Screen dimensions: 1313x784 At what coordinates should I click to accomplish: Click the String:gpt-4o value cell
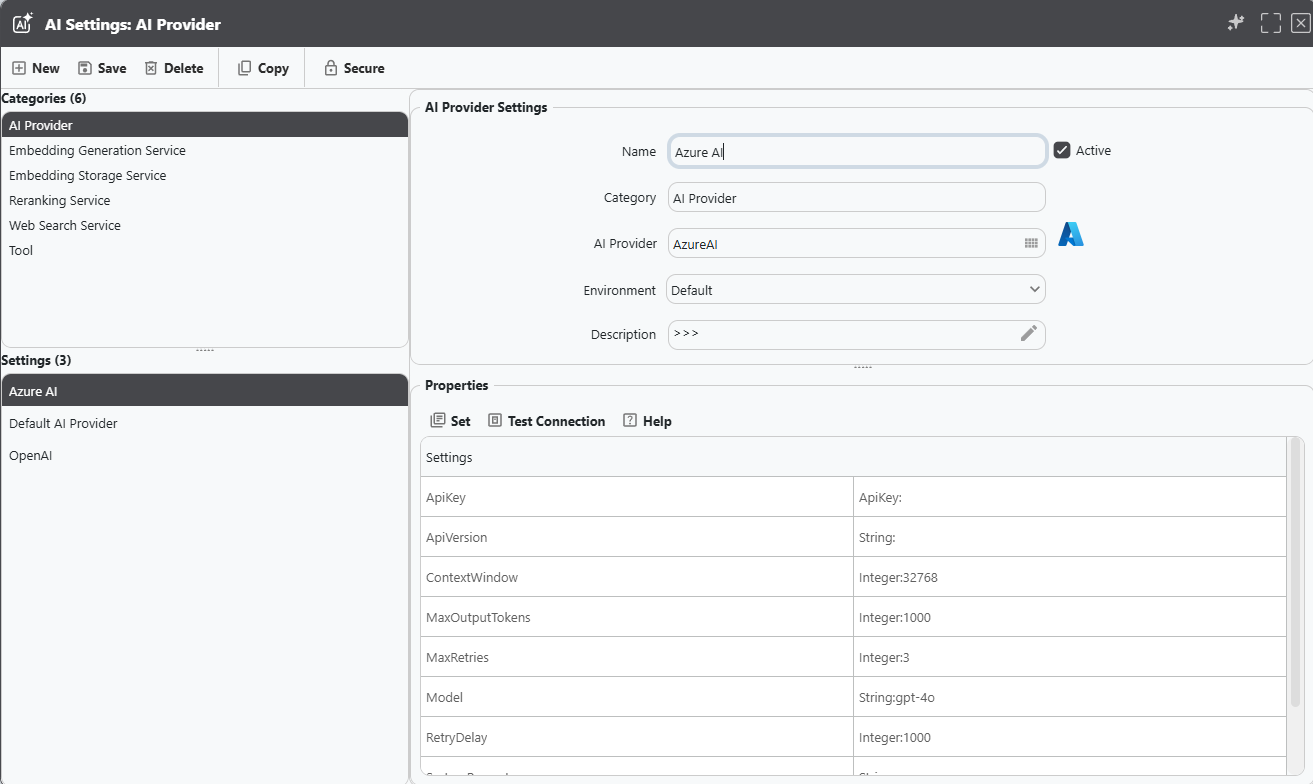(1070, 697)
